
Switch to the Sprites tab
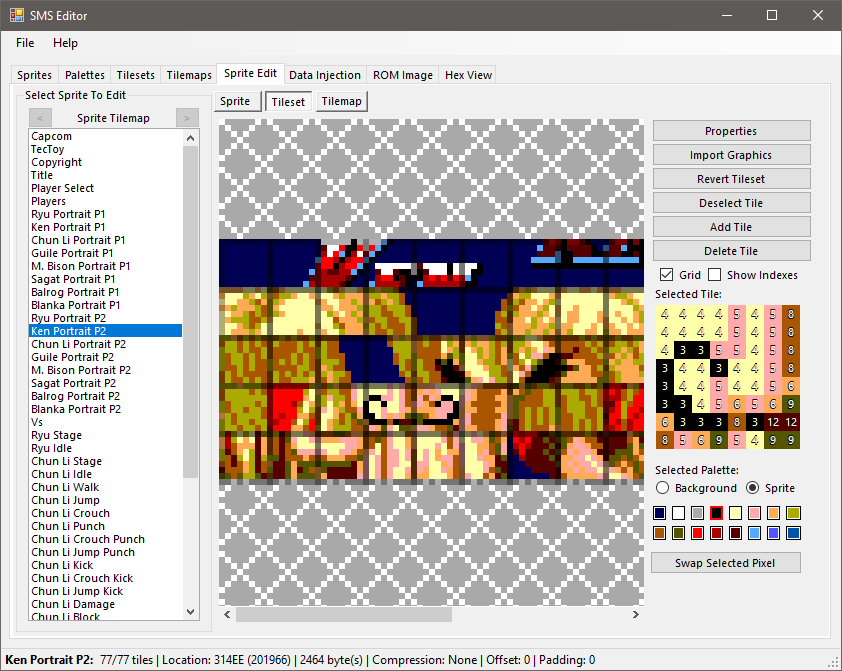[x=34, y=75]
